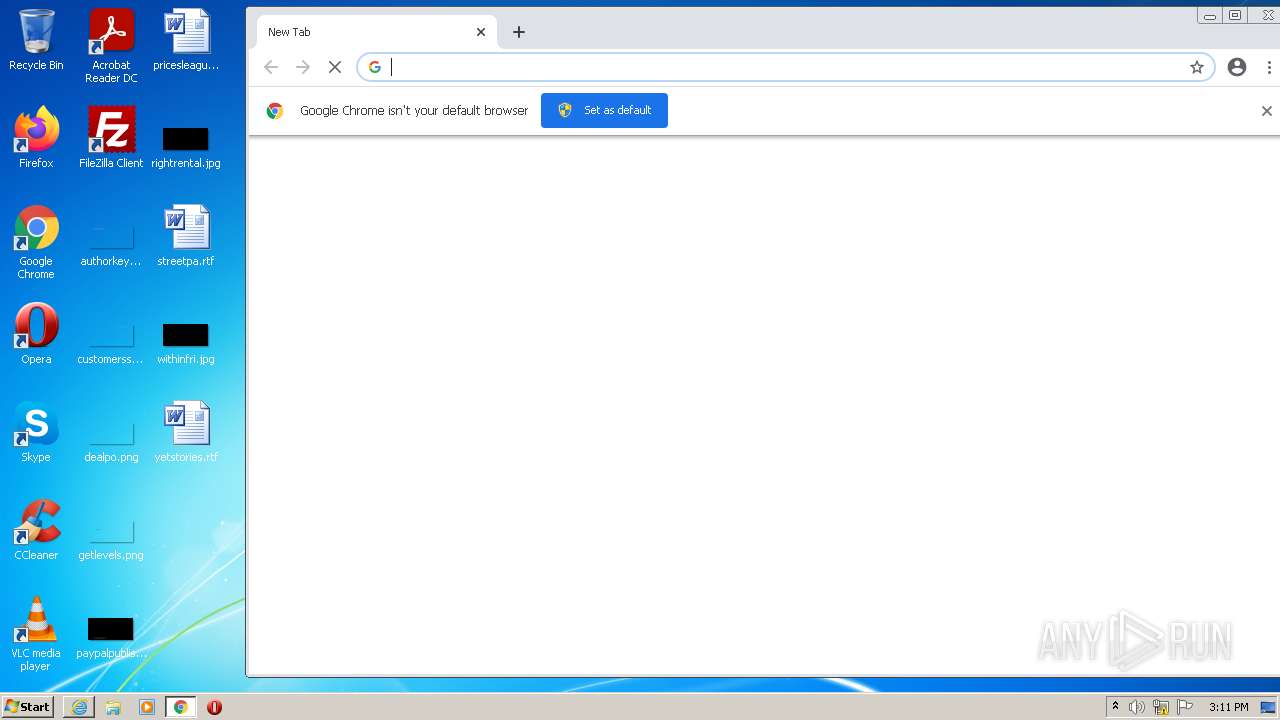Select withinfri.jpg file on desktop

tap(186, 343)
